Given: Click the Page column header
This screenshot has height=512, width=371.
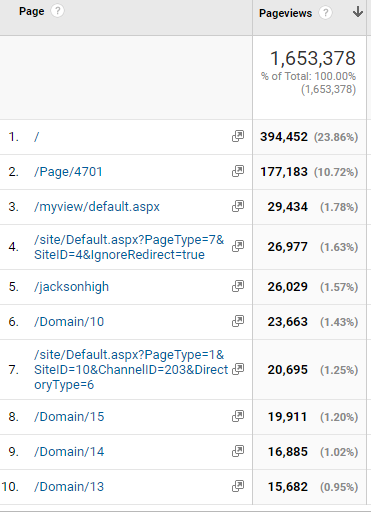Looking at the screenshot, I should click(x=32, y=11).
